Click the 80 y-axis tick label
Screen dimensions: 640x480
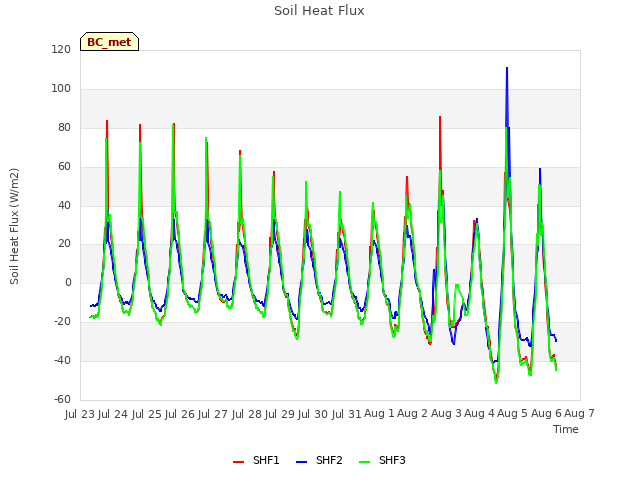[64, 127]
